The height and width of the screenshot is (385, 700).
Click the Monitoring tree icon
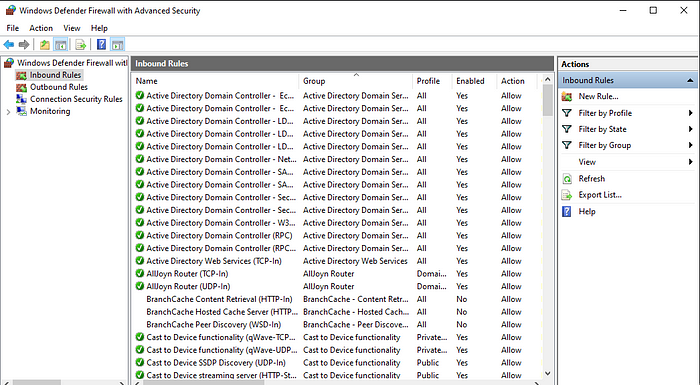[21, 111]
